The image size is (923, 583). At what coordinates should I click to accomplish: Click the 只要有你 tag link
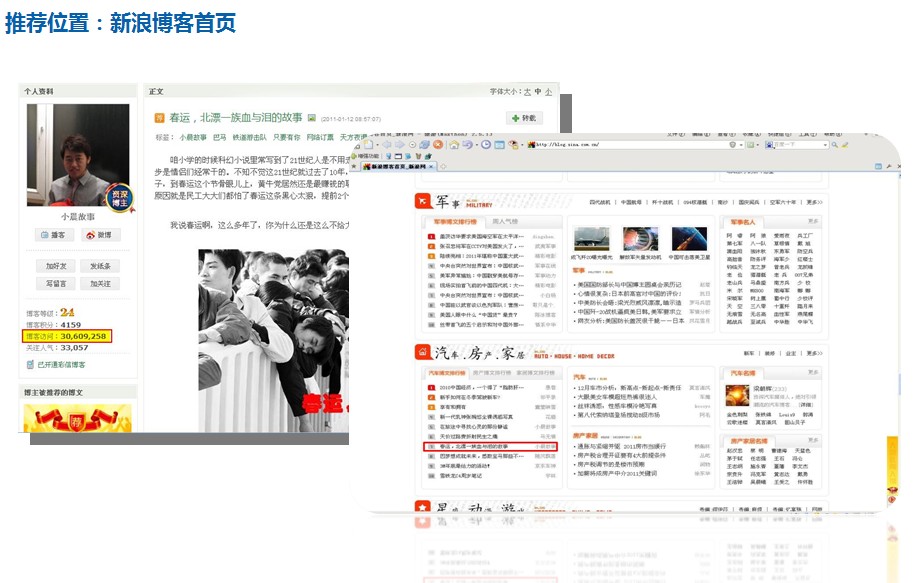click(x=287, y=137)
